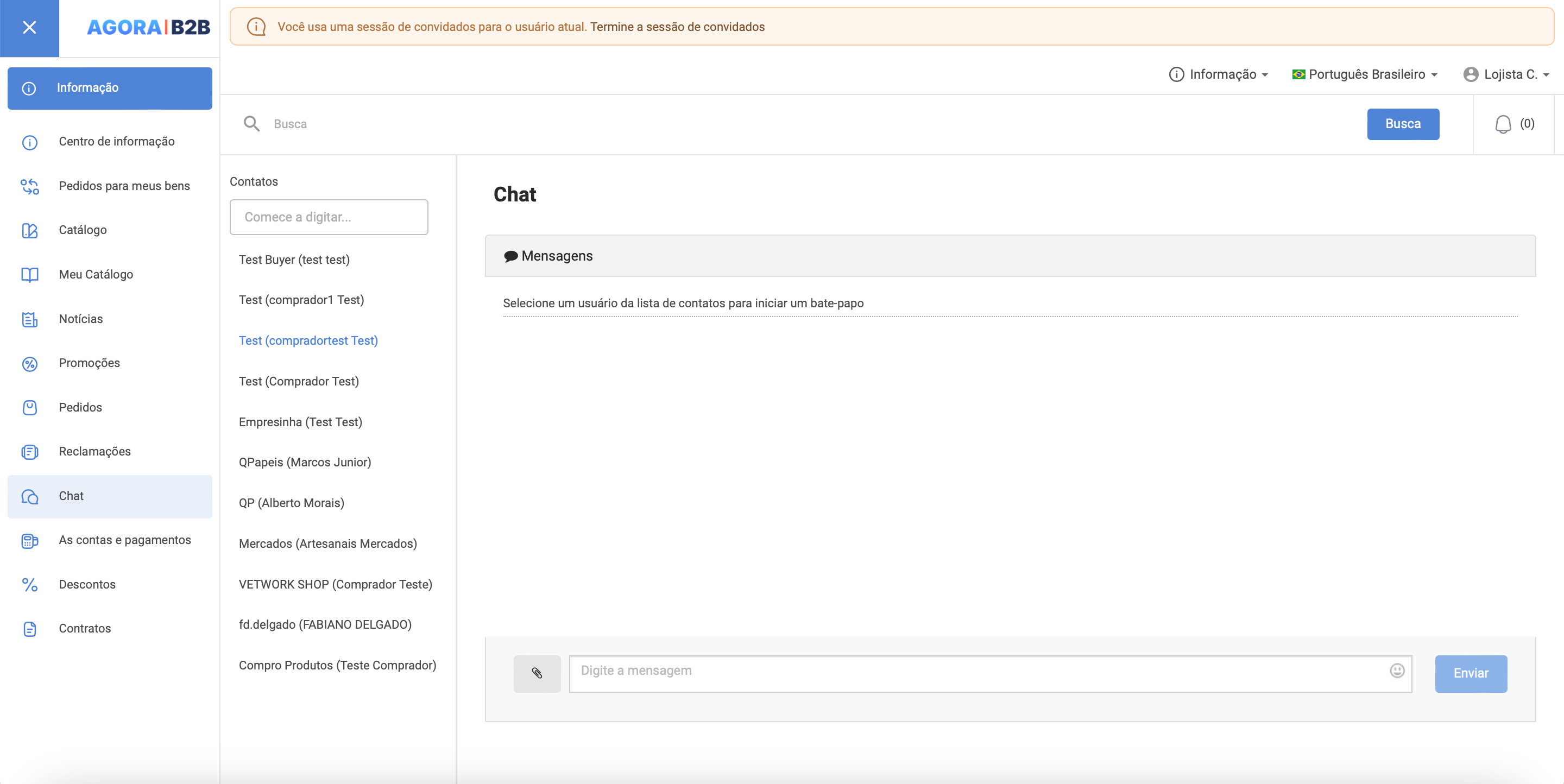Select Mercados (Artesanais Mercados) contact
This screenshot has width=1564, height=784.
tap(328, 543)
